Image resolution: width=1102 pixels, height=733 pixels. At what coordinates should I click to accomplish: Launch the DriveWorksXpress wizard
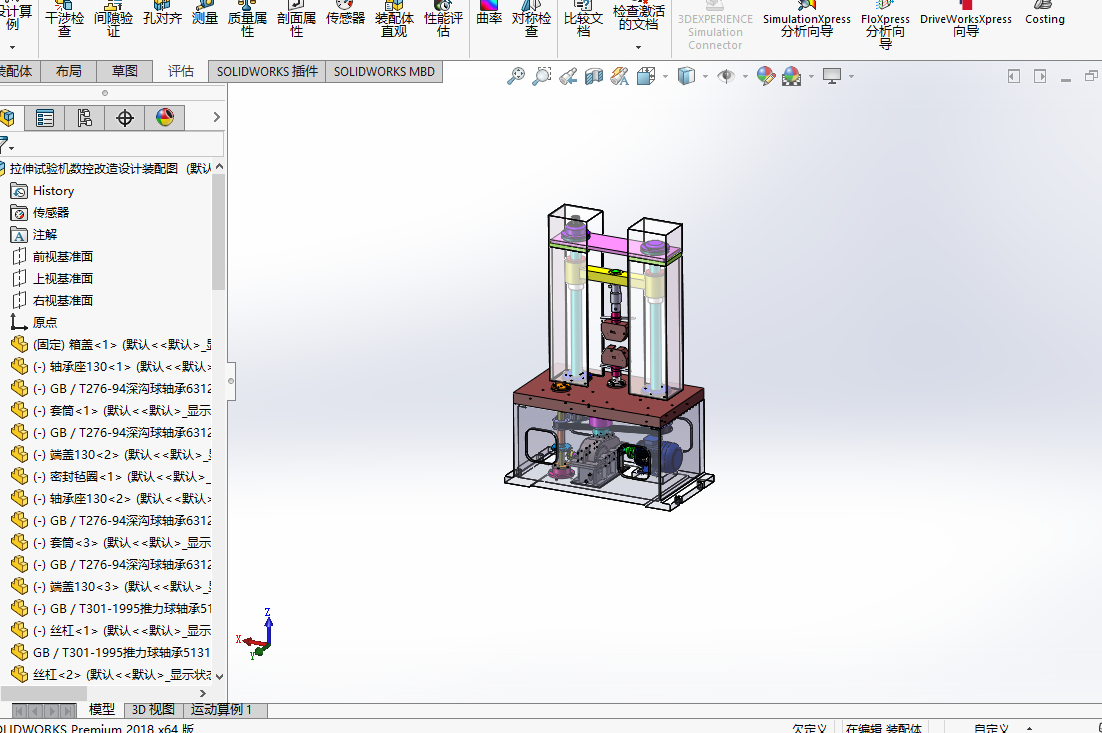click(x=966, y=20)
